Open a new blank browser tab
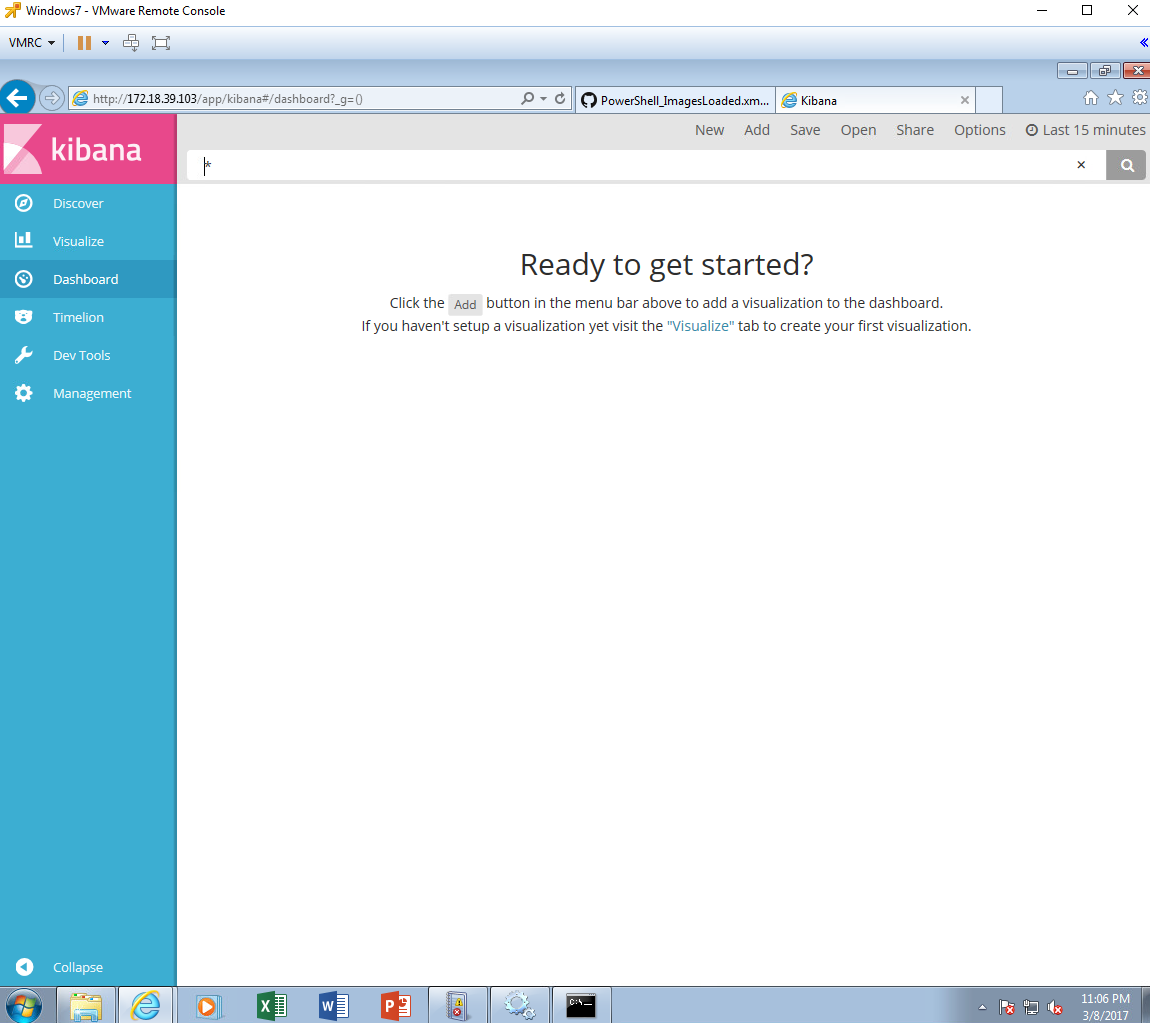The height and width of the screenshot is (1023, 1150). pyautogui.click(x=989, y=100)
